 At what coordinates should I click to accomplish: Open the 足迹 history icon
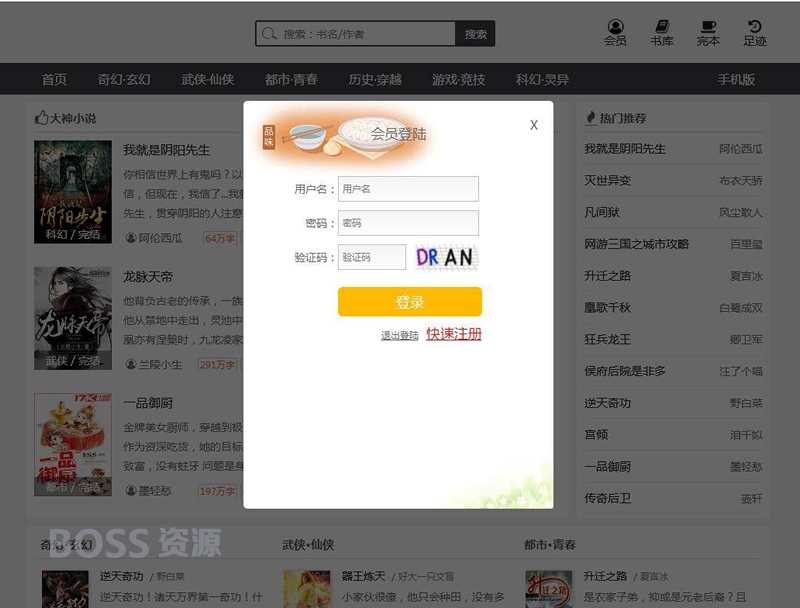pos(755,33)
